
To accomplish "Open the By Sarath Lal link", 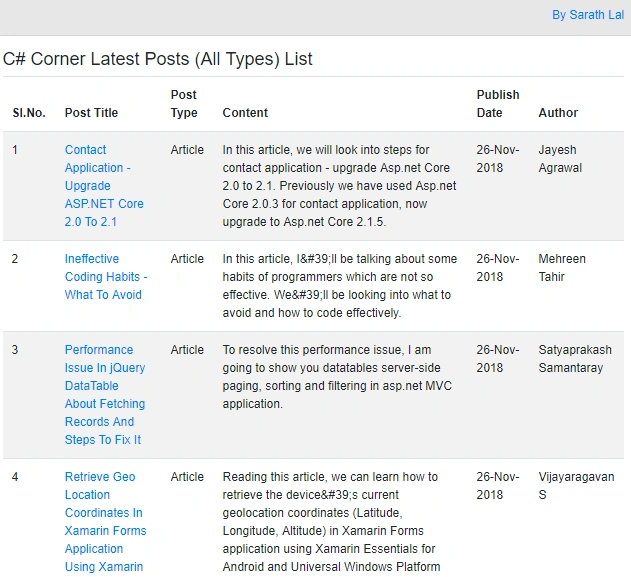I will click(x=588, y=15).
